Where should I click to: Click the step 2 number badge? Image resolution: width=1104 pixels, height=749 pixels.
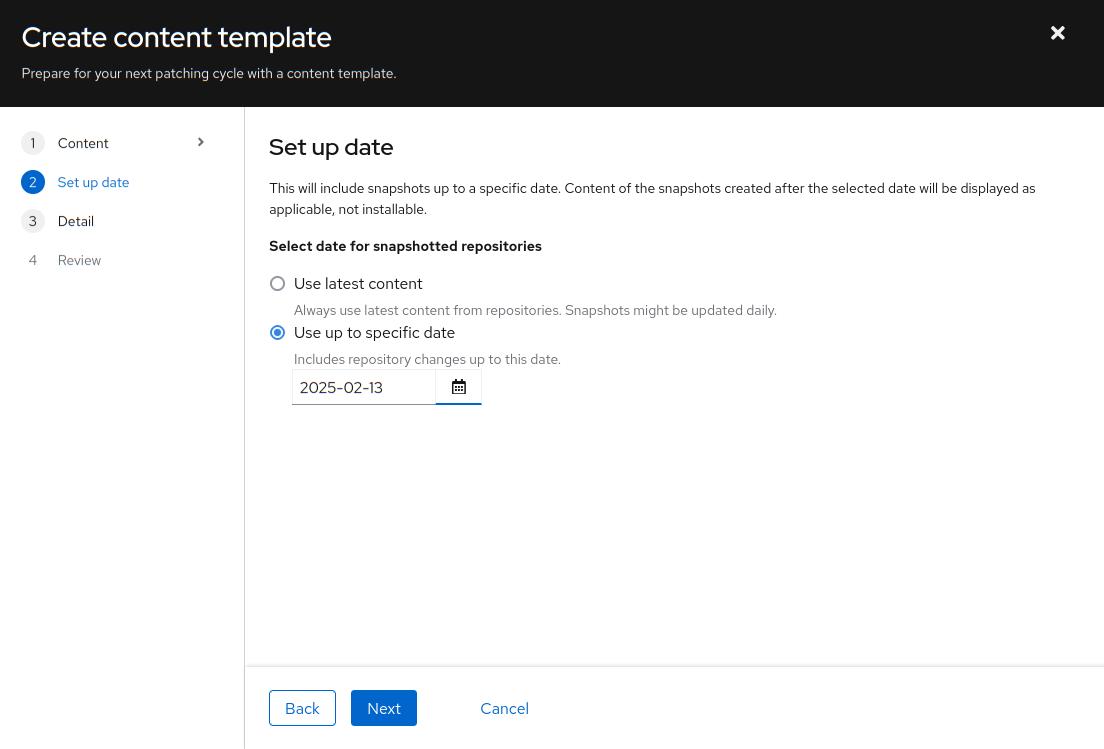click(x=32, y=182)
